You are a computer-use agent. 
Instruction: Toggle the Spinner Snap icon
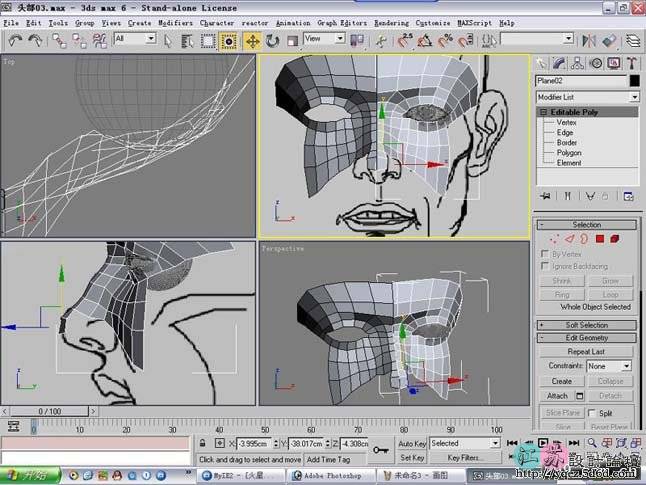pyautogui.click(x=466, y=40)
